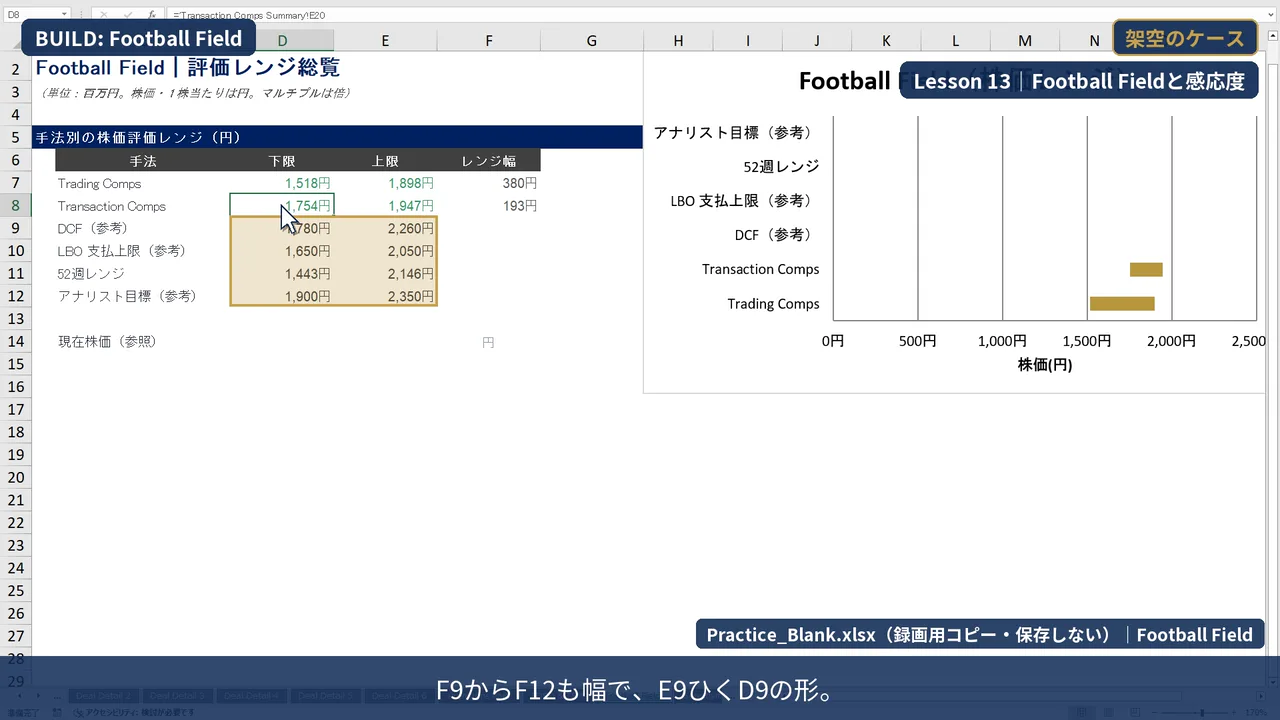Open the Name Box dropdown arrow

click(64, 15)
